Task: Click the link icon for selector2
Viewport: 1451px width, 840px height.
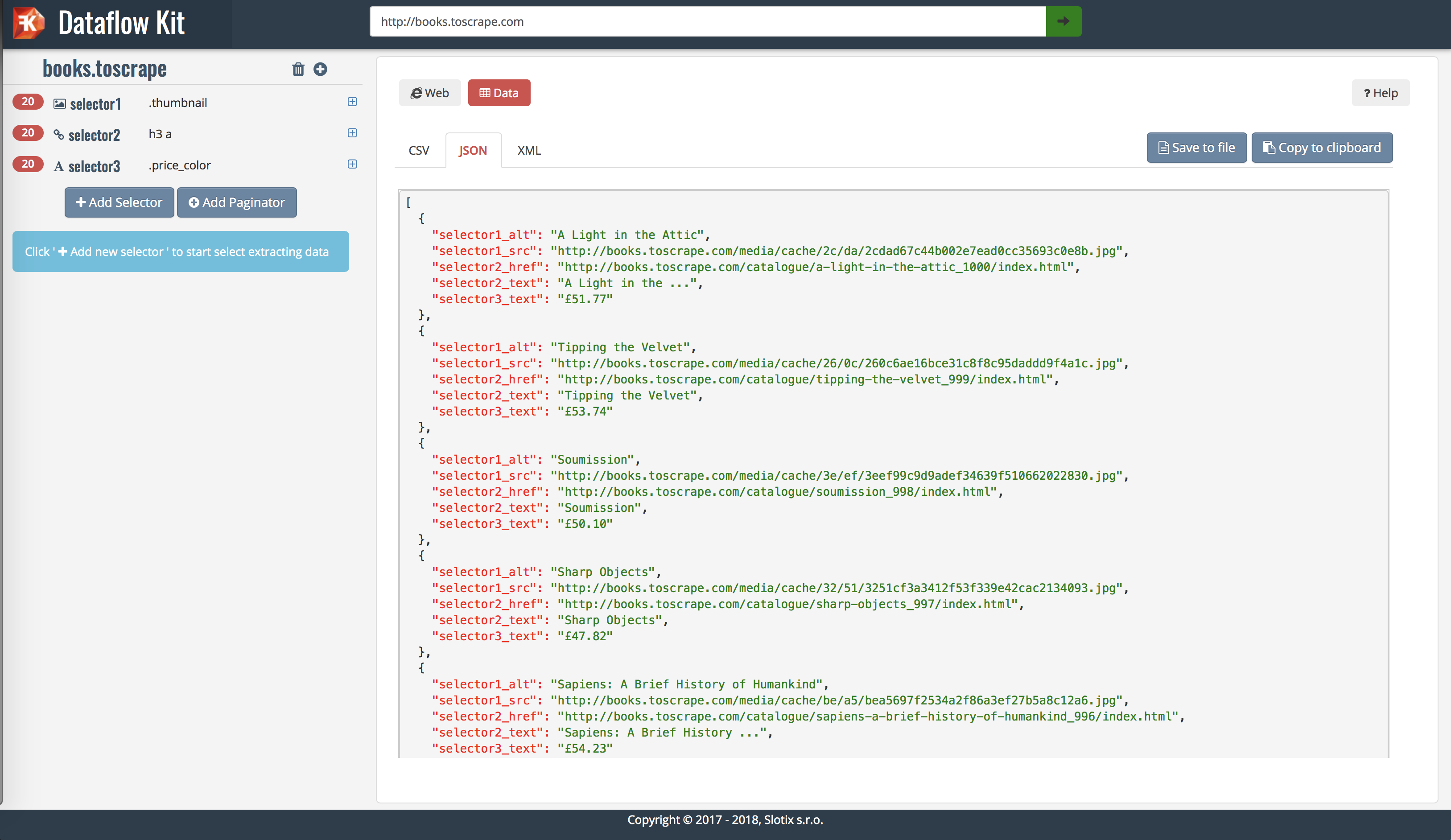Action: tap(59, 134)
